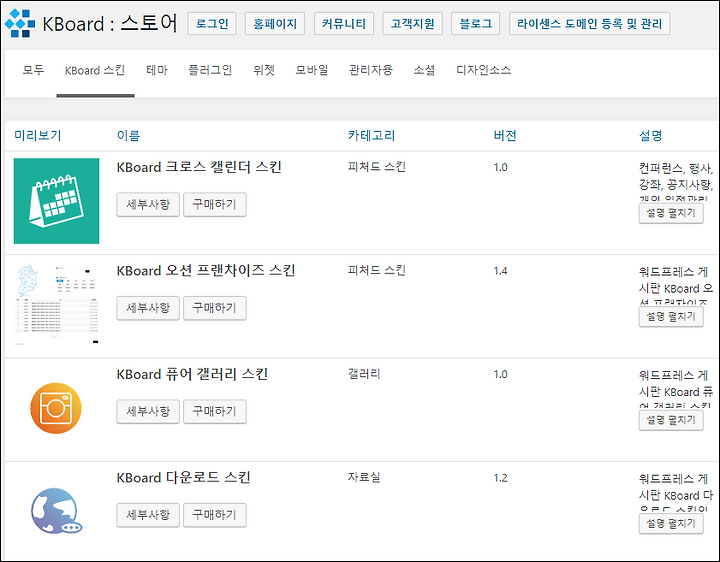Open the Ocean Franchise skin preview thumbnail
Screen dimensions: 720x562
pos(56,304)
